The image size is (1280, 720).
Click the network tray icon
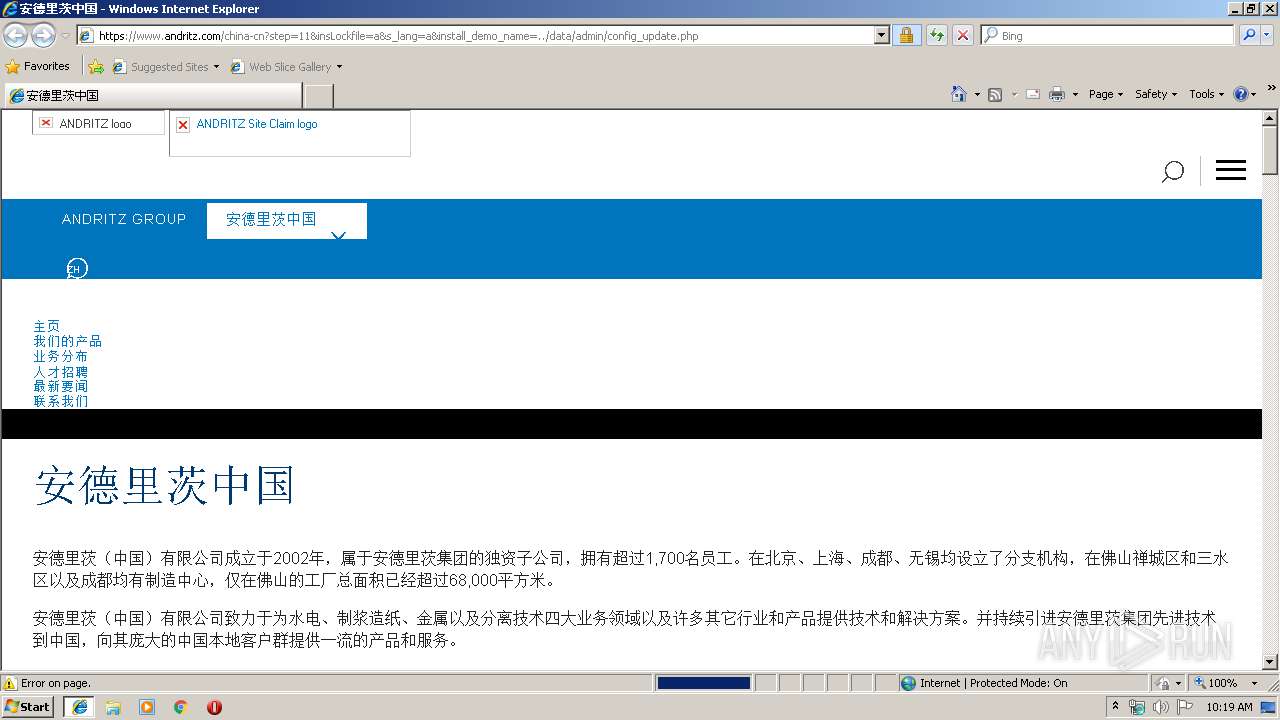[x=1137, y=707]
